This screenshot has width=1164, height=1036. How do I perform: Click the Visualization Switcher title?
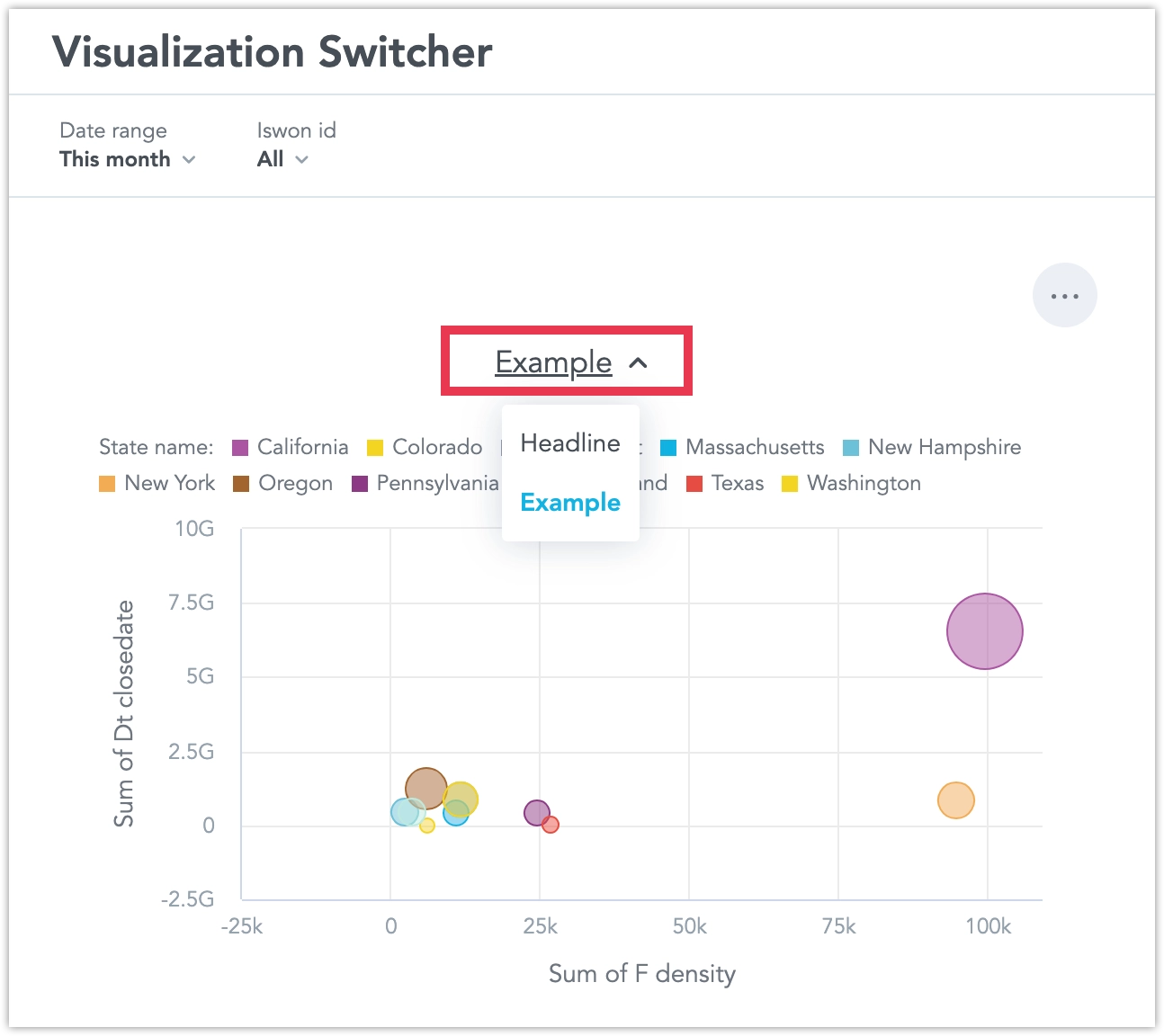tap(272, 52)
